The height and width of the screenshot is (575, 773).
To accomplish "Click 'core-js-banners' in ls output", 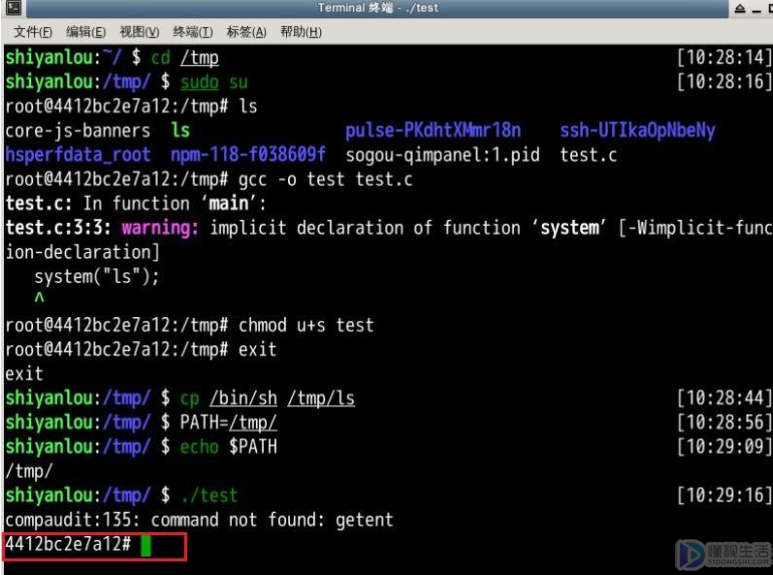I will [77, 131].
